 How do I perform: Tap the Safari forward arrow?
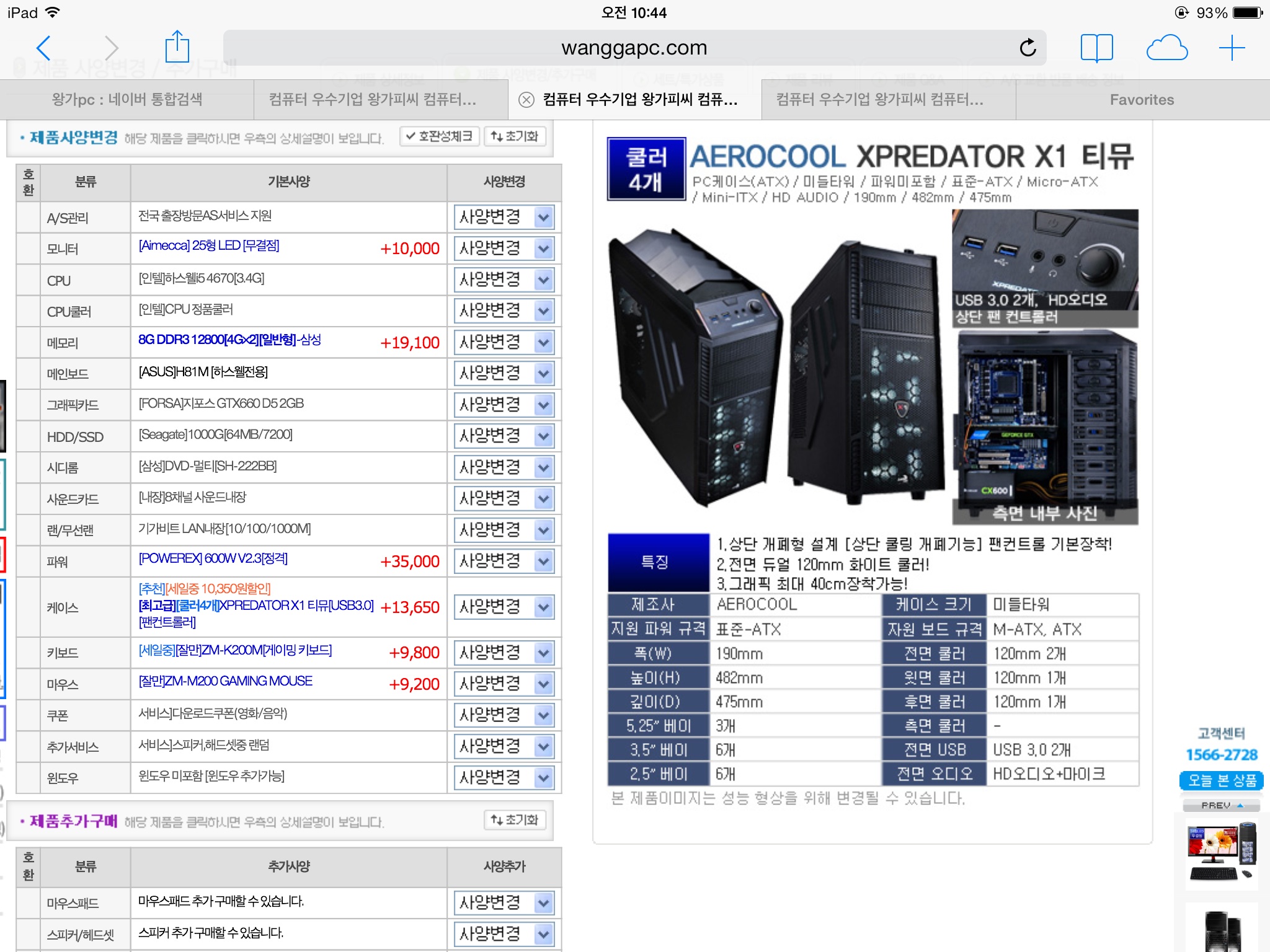click(x=112, y=48)
